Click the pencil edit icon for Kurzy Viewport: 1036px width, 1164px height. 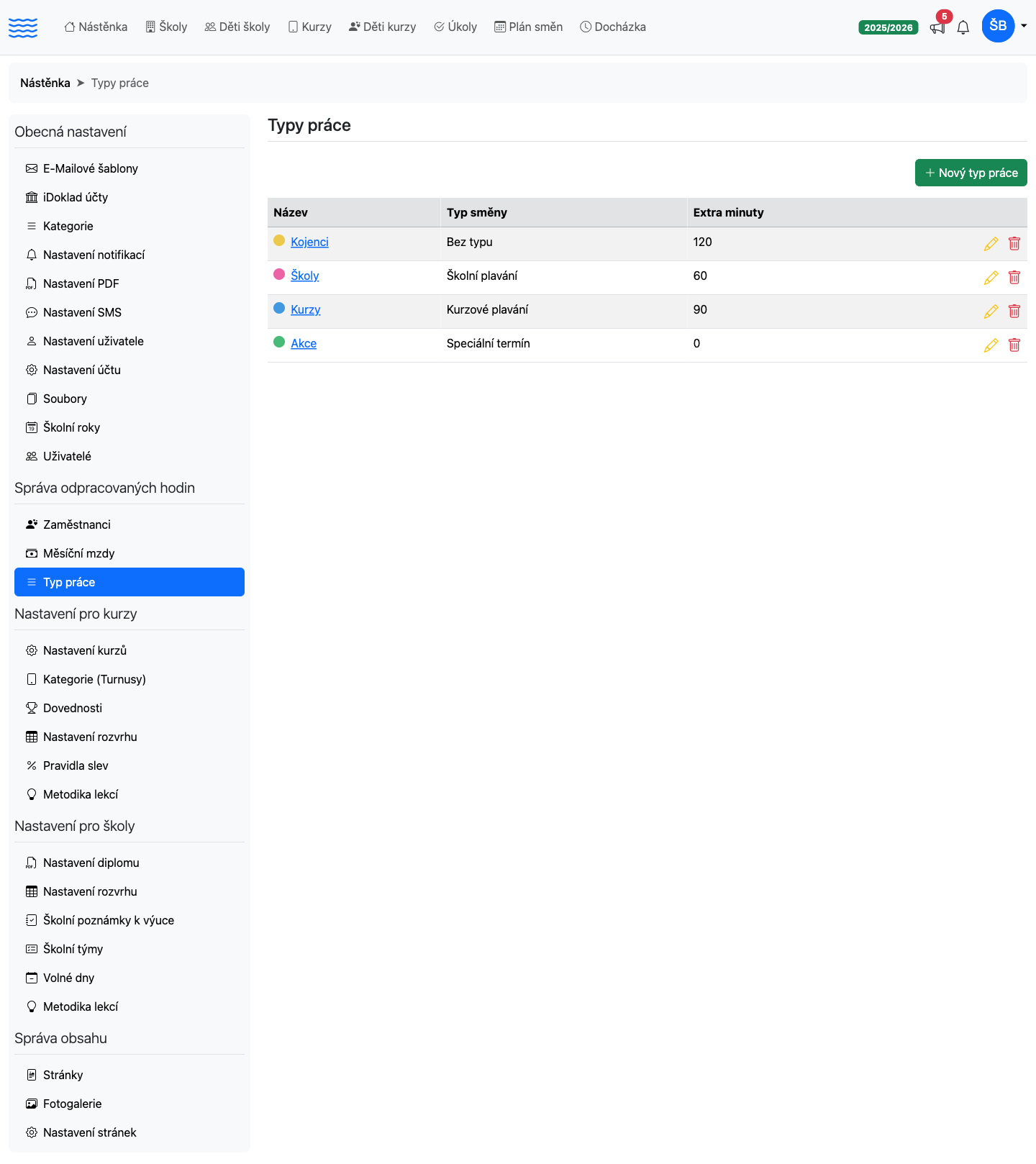click(x=991, y=312)
